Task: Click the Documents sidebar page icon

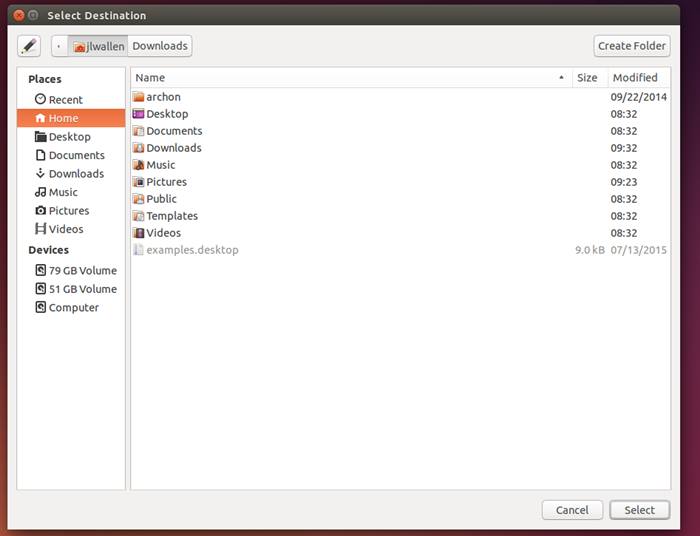Action: [40, 155]
